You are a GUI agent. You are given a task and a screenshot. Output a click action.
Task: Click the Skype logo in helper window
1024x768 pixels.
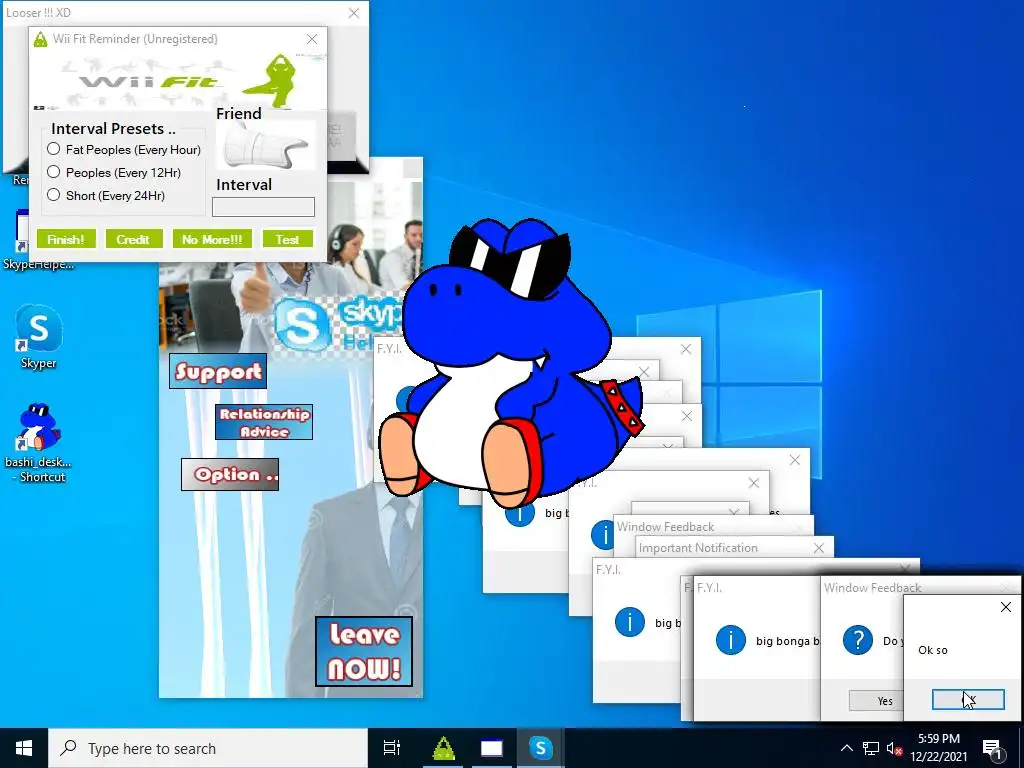[x=301, y=323]
